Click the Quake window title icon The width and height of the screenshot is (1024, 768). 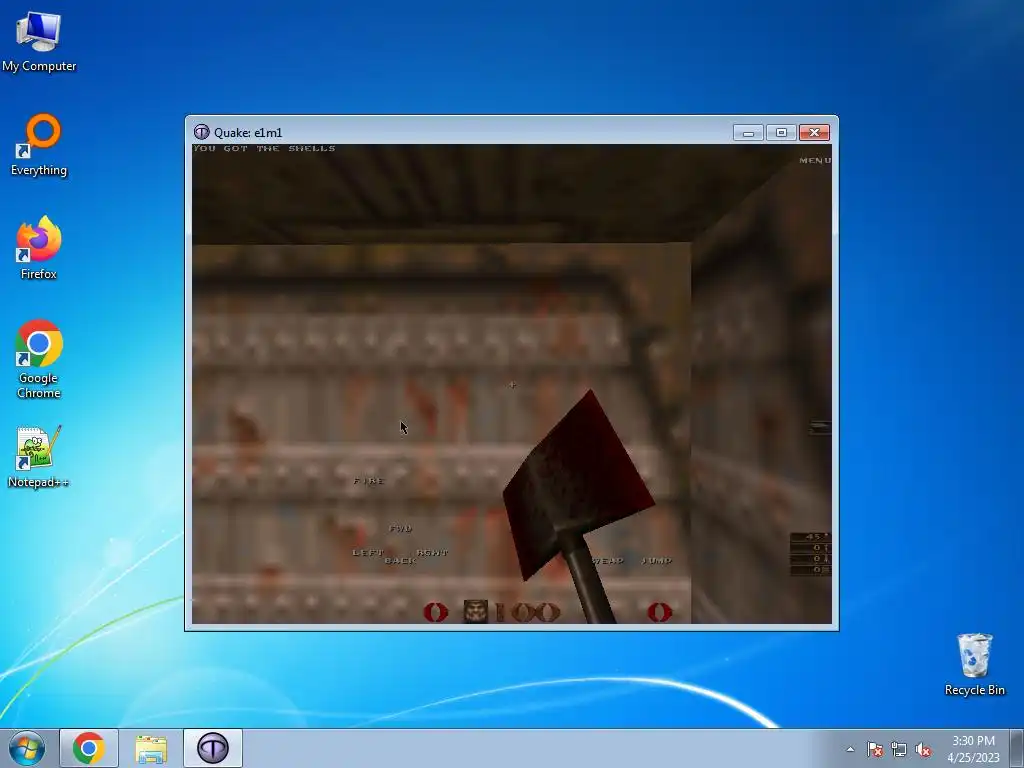[201, 132]
